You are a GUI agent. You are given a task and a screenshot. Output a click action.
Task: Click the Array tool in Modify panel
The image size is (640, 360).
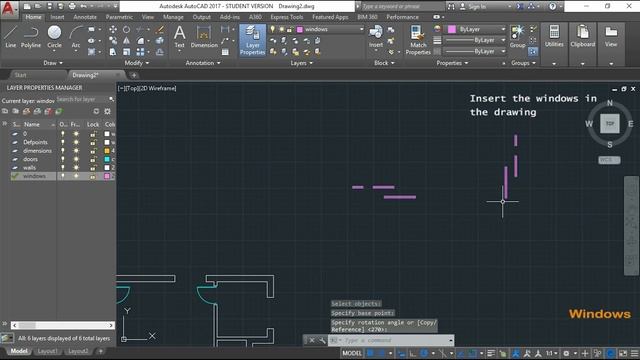(140, 52)
